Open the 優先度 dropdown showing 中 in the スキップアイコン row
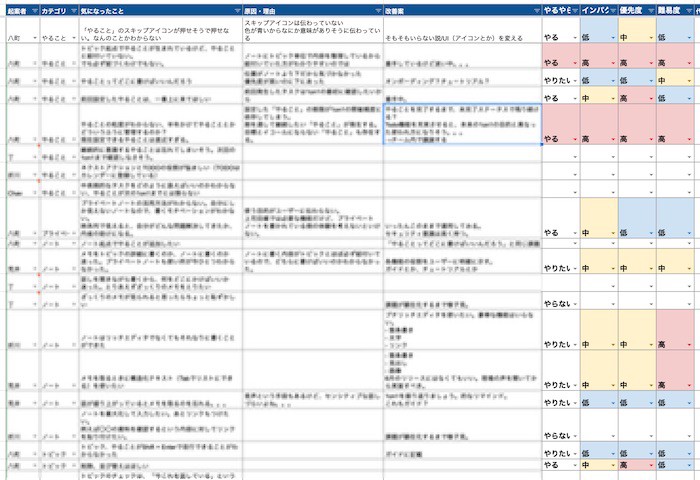This screenshot has width=700, height=480. pos(651,38)
